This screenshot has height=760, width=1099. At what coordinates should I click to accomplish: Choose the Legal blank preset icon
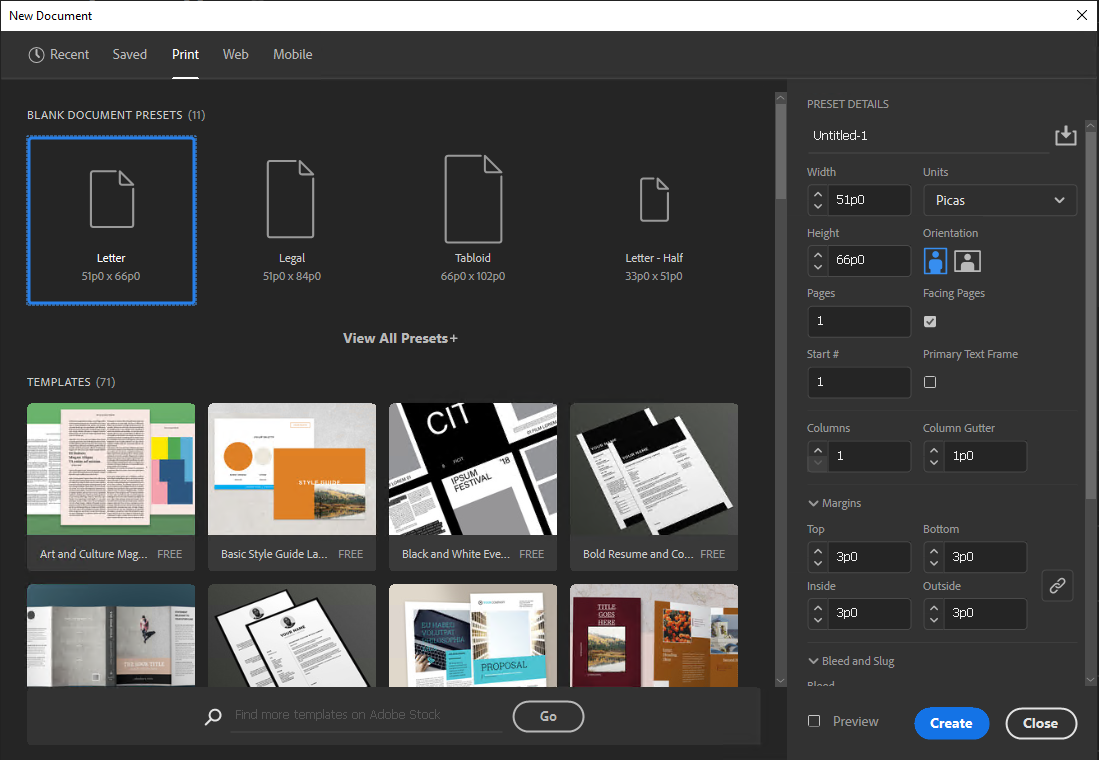tap(291, 198)
